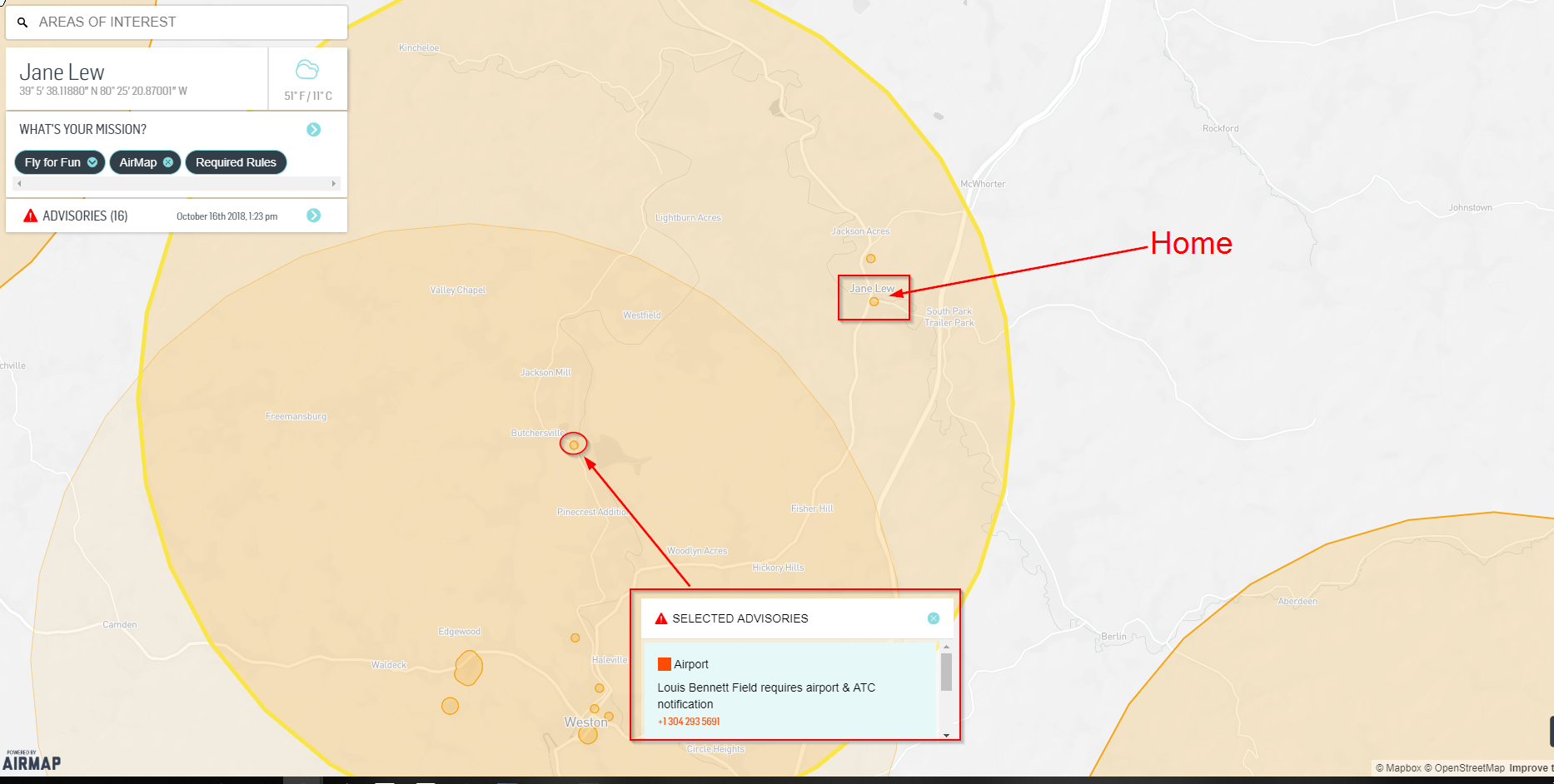
Task: Select the Jane Lew location title
Action: (x=62, y=72)
